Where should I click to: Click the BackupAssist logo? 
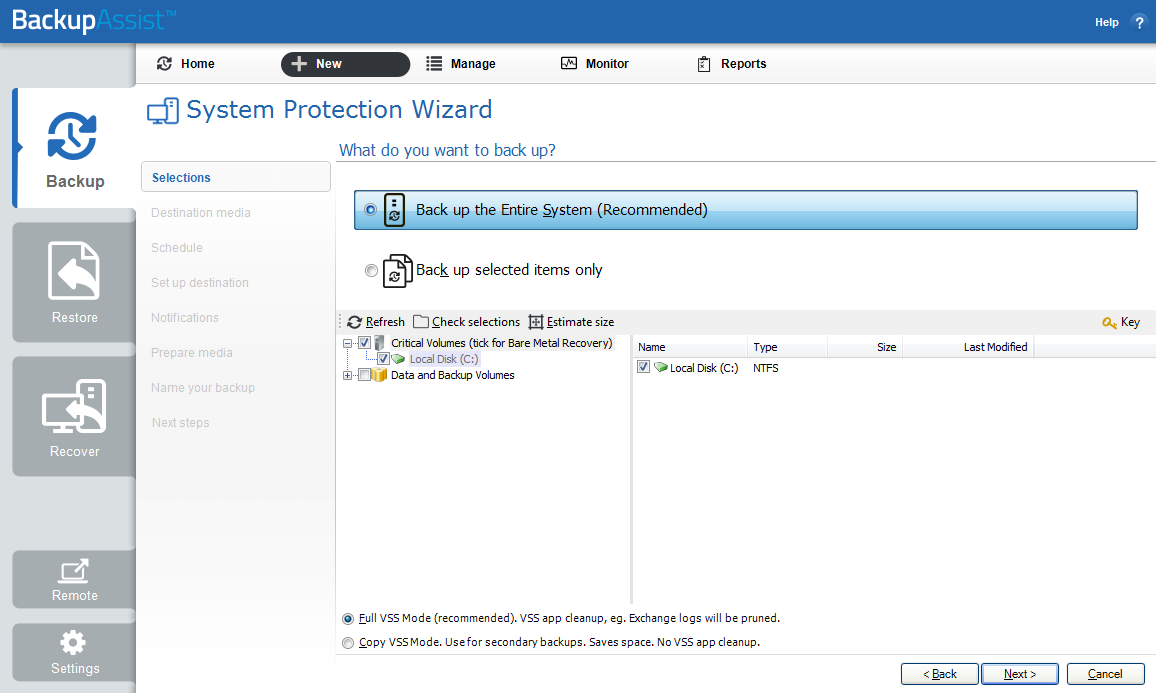click(94, 20)
